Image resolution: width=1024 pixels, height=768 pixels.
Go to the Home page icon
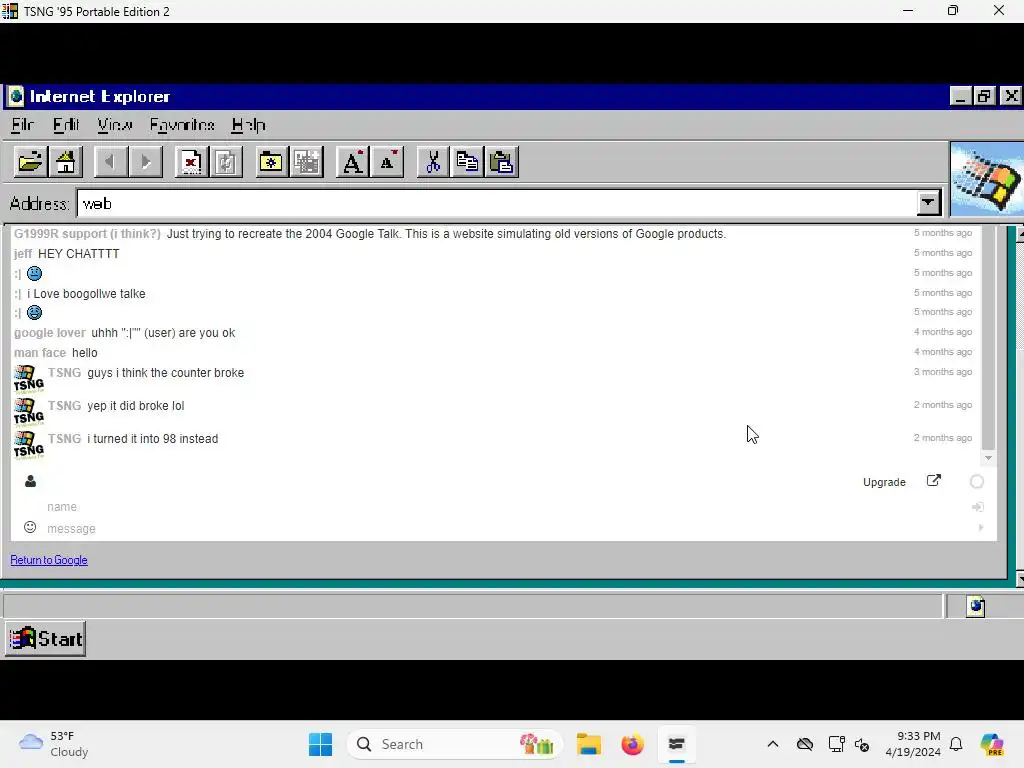click(x=66, y=162)
